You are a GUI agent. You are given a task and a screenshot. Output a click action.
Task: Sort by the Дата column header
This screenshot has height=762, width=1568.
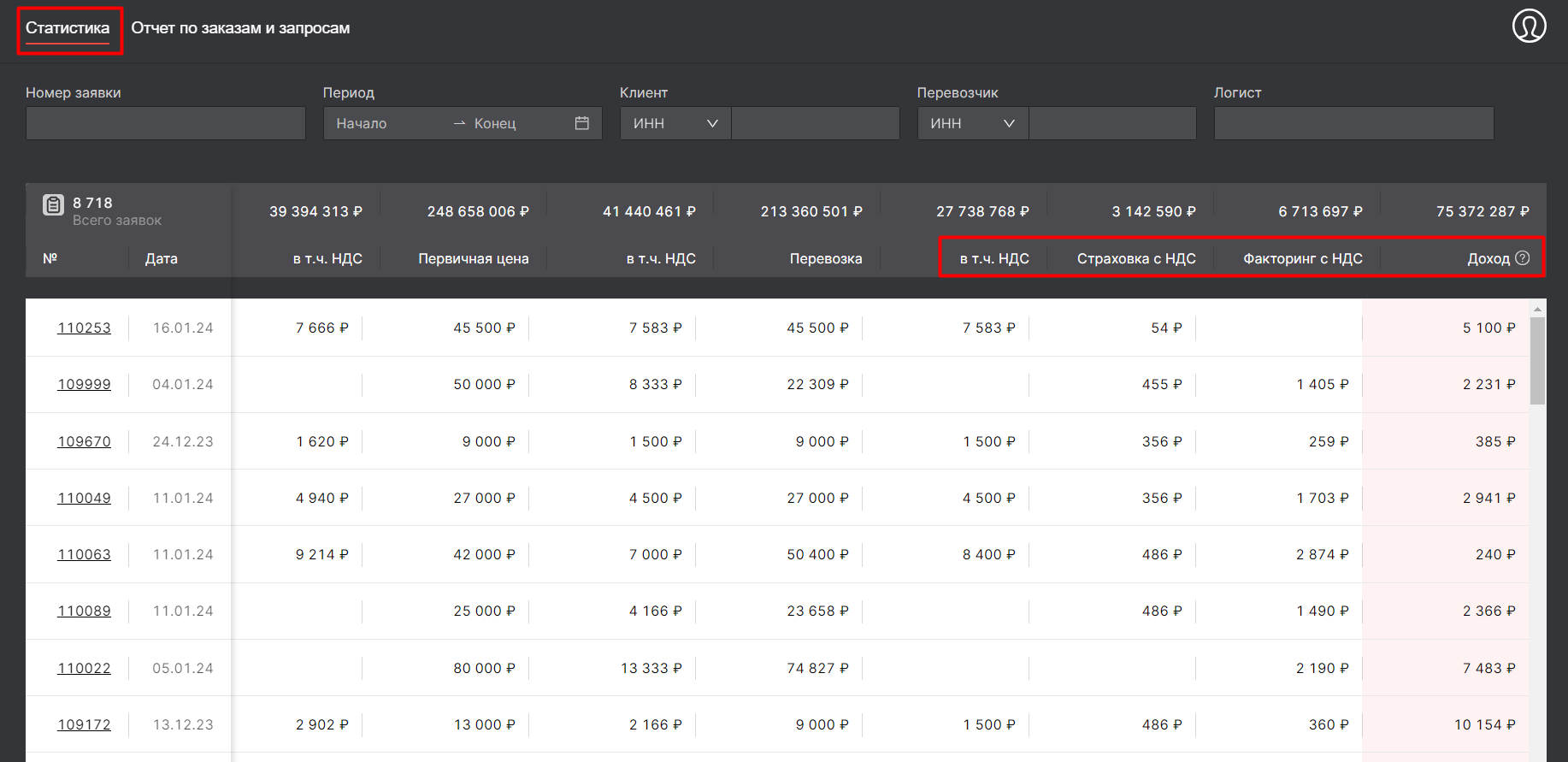click(x=162, y=258)
